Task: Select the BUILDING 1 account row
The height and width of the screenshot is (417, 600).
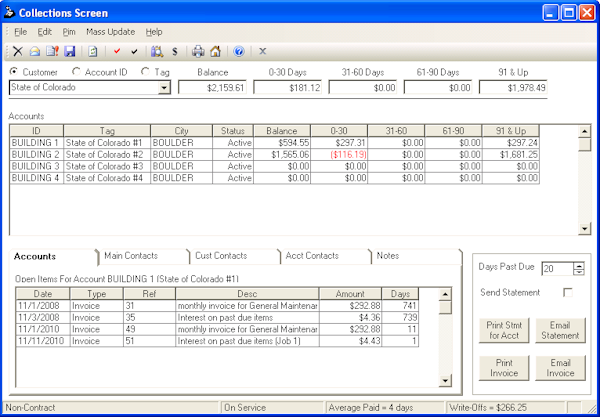Action: tap(274, 143)
